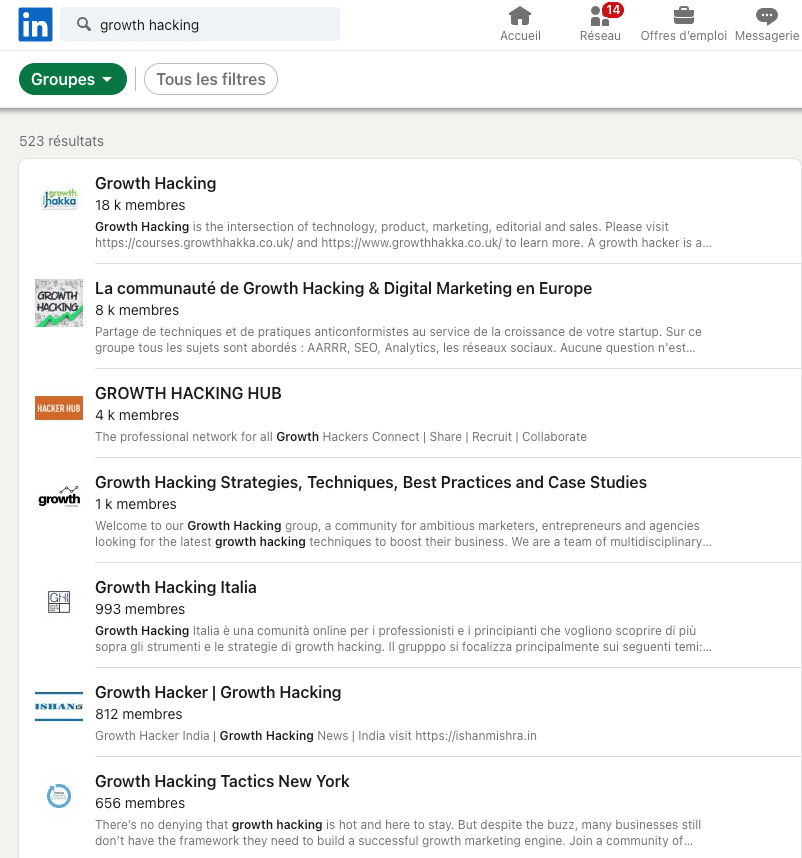
Task: Click the growth hacking search field
Action: coord(200,24)
